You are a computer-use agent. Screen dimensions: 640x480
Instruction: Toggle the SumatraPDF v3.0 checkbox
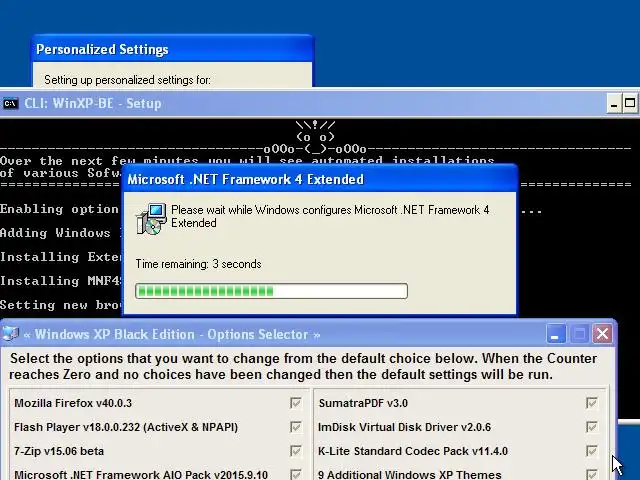591,403
